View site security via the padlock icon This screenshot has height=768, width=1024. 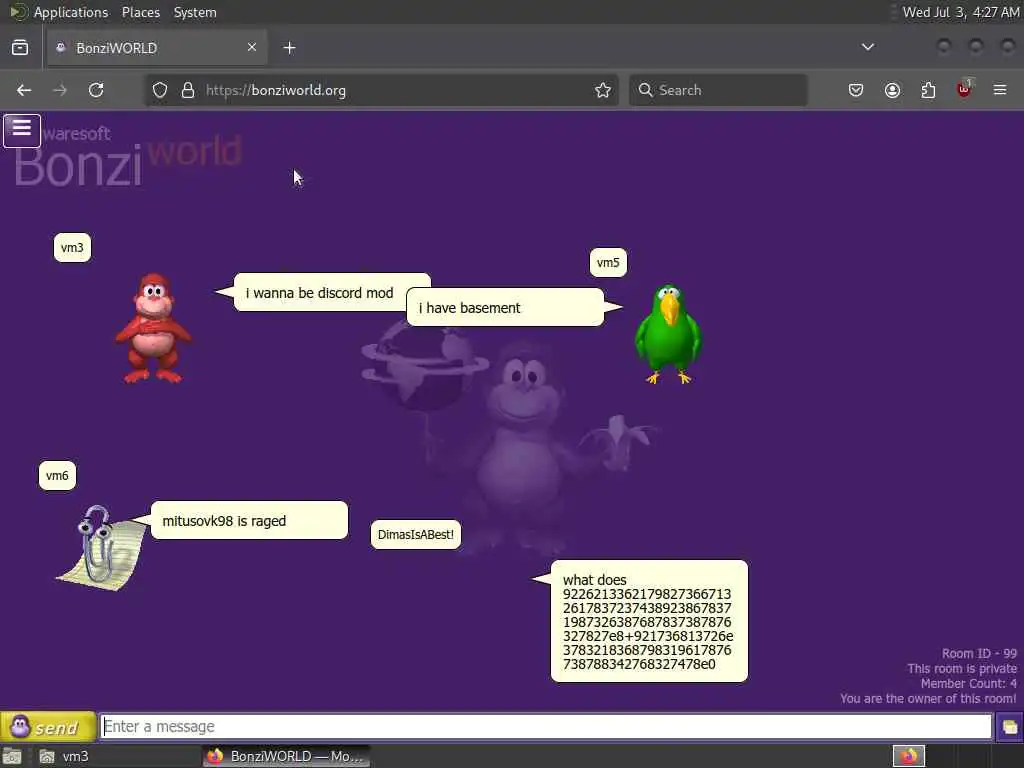pos(188,90)
